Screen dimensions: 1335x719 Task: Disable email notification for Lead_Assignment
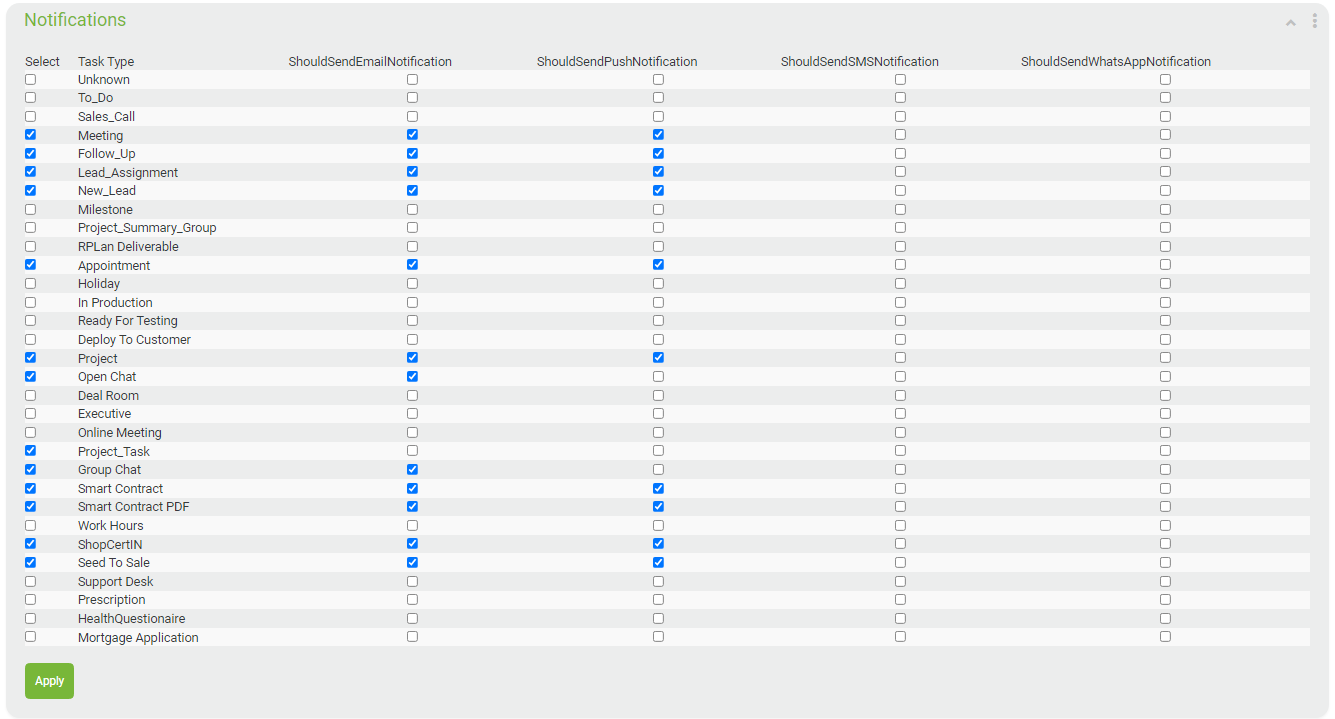[412, 172]
